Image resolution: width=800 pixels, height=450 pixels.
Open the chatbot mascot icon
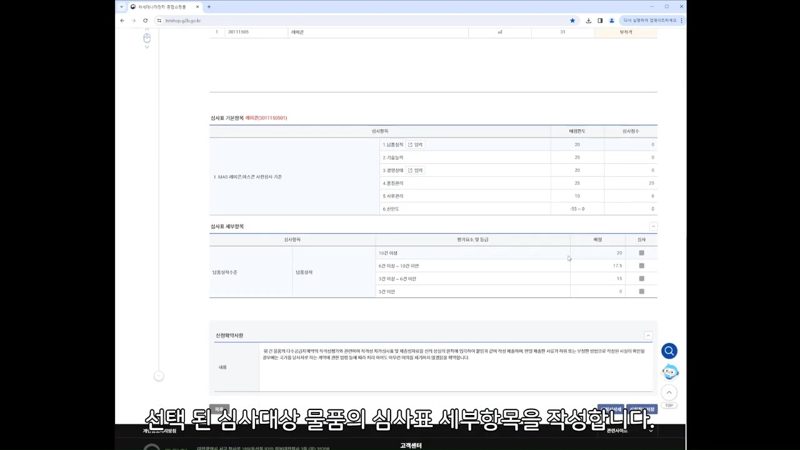[669, 372]
